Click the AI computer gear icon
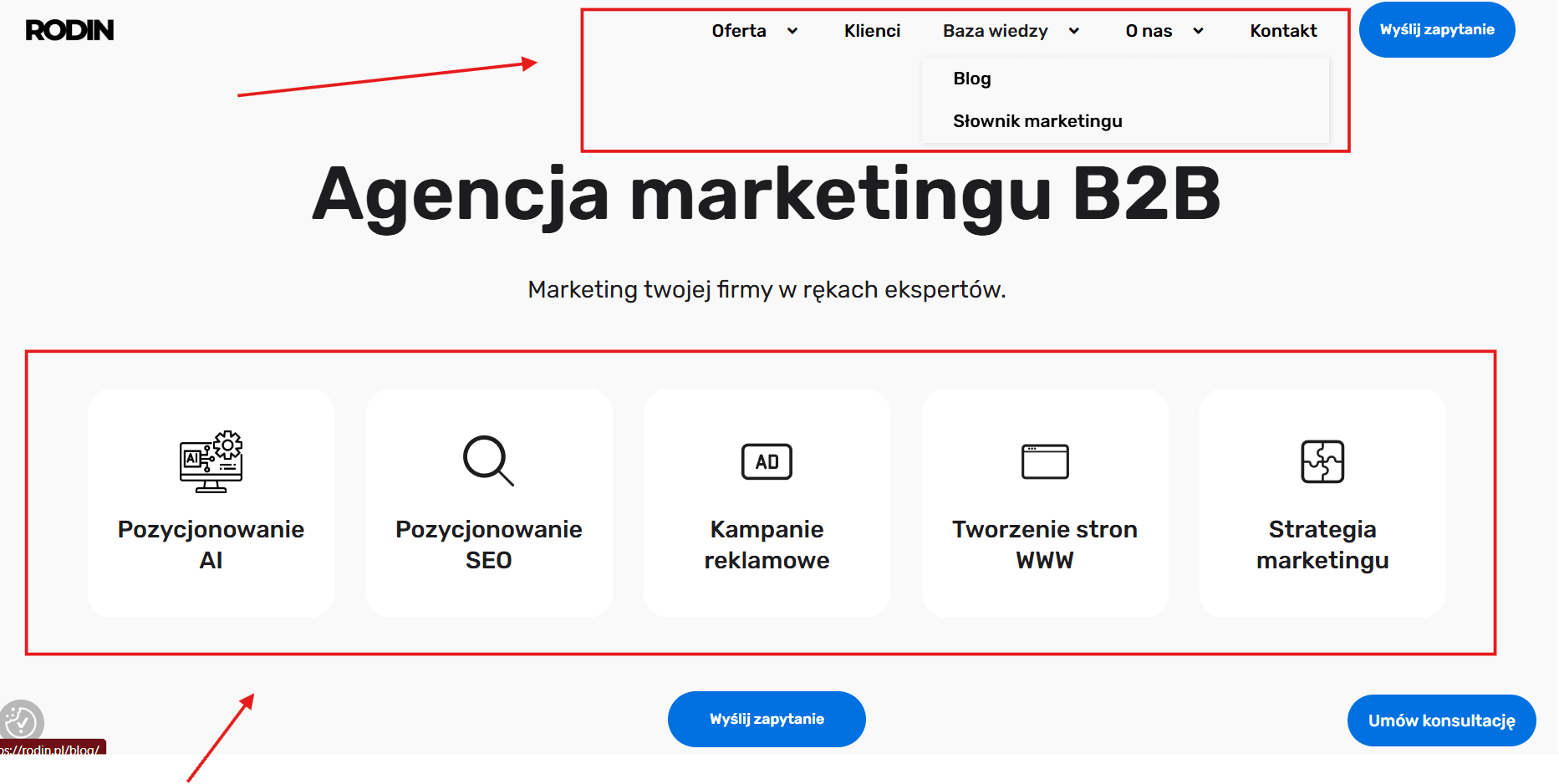This screenshot has height=784, width=1559. (x=211, y=461)
